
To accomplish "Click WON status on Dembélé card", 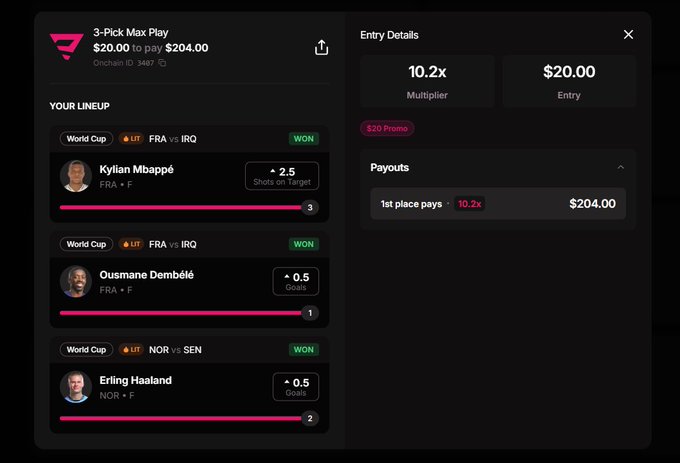I will tap(304, 244).
